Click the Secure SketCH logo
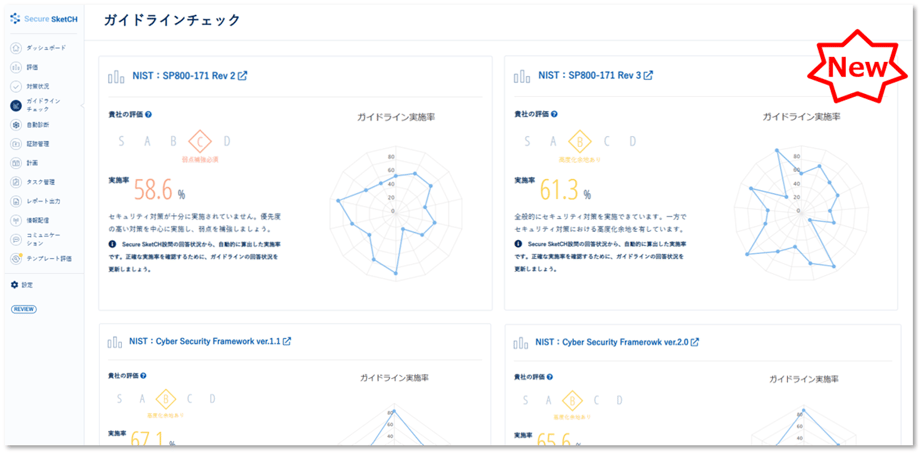Screen dimensions: 920x453 coord(43,19)
